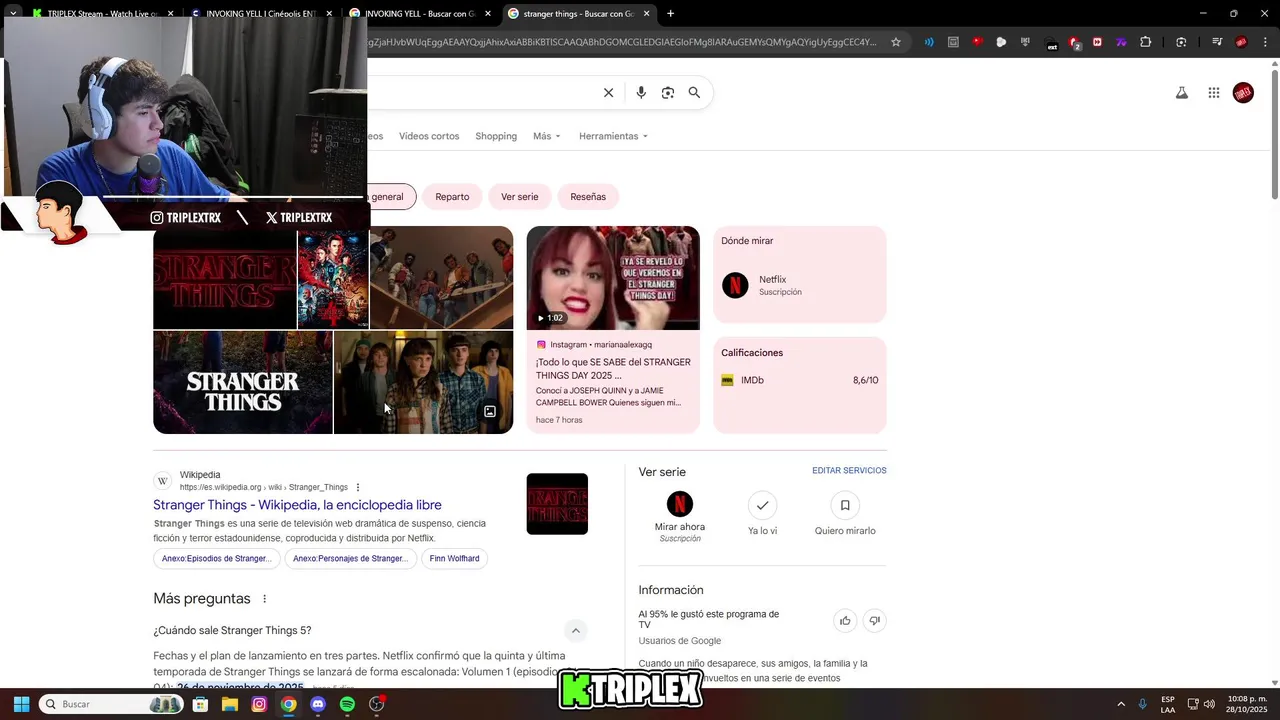Open Discord from the taskbar
This screenshot has width=1280, height=720.
(318, 704)
